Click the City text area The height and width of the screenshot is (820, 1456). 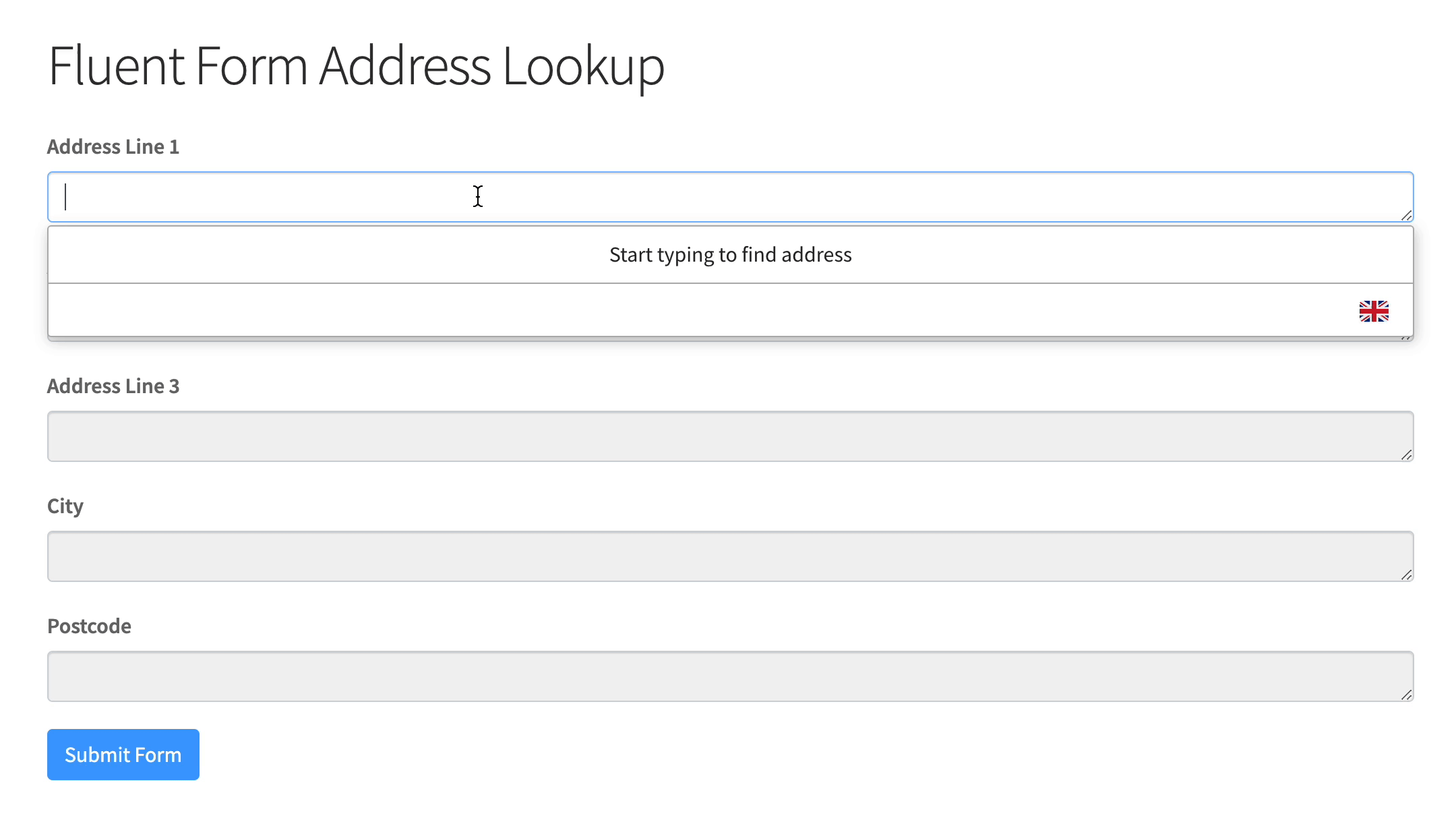[730, 556]
